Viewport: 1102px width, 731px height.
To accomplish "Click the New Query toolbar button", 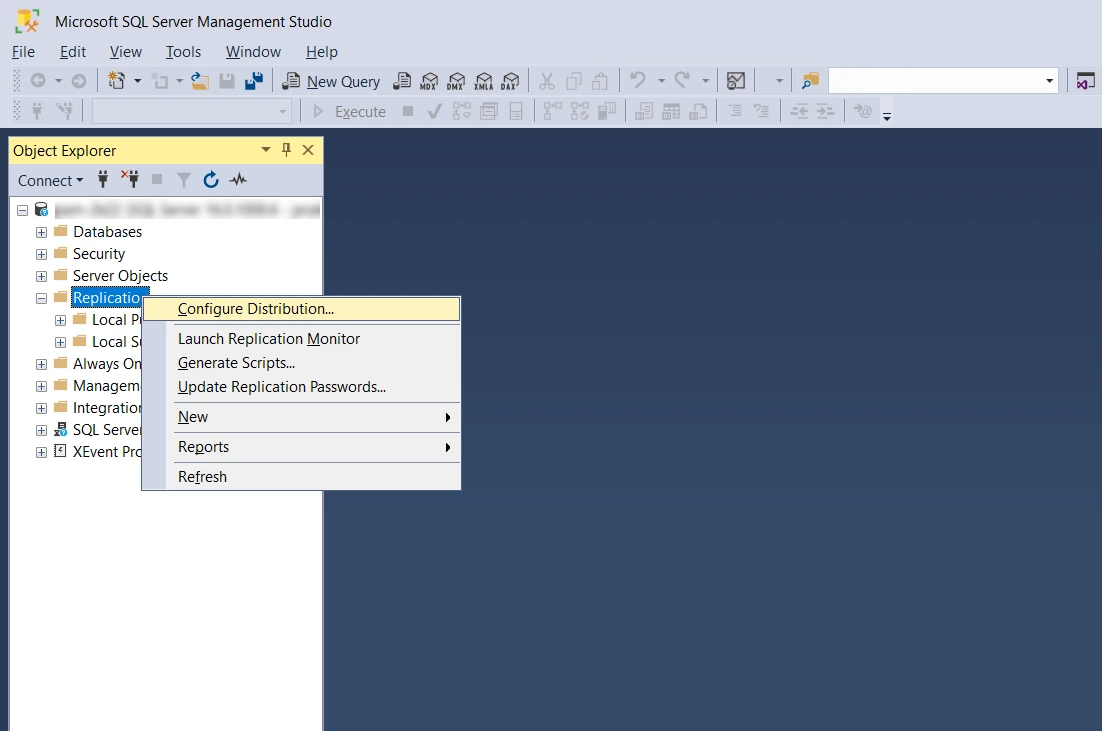I will 330,82.
